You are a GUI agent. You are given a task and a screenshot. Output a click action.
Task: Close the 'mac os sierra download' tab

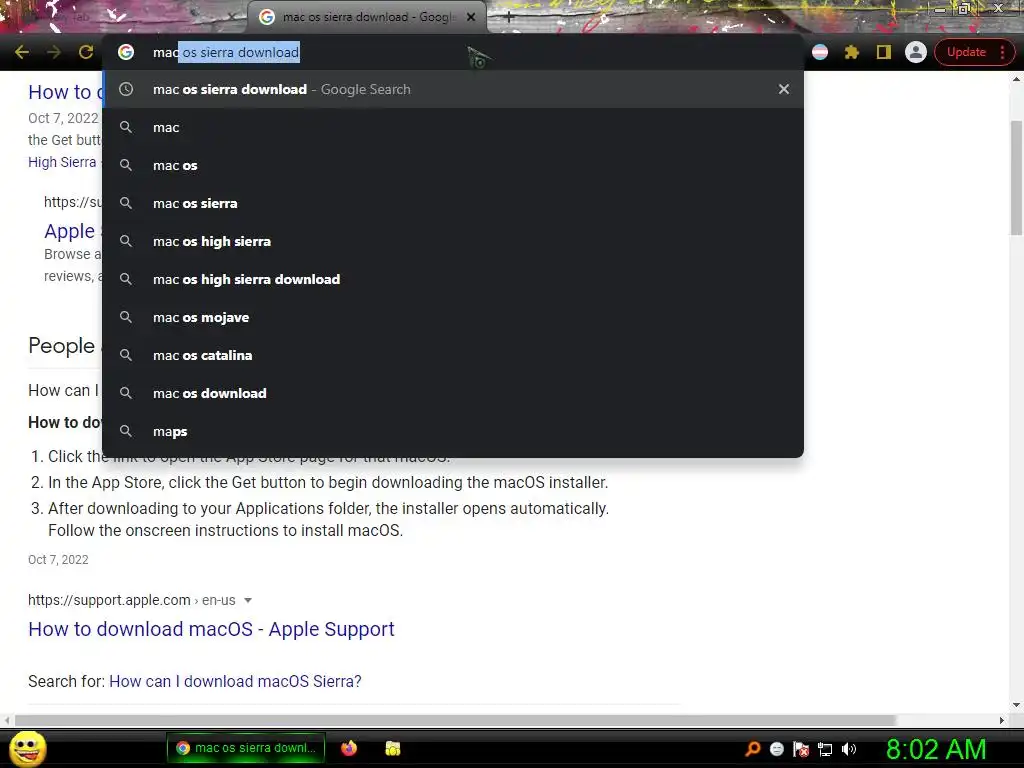click(471, 18)
